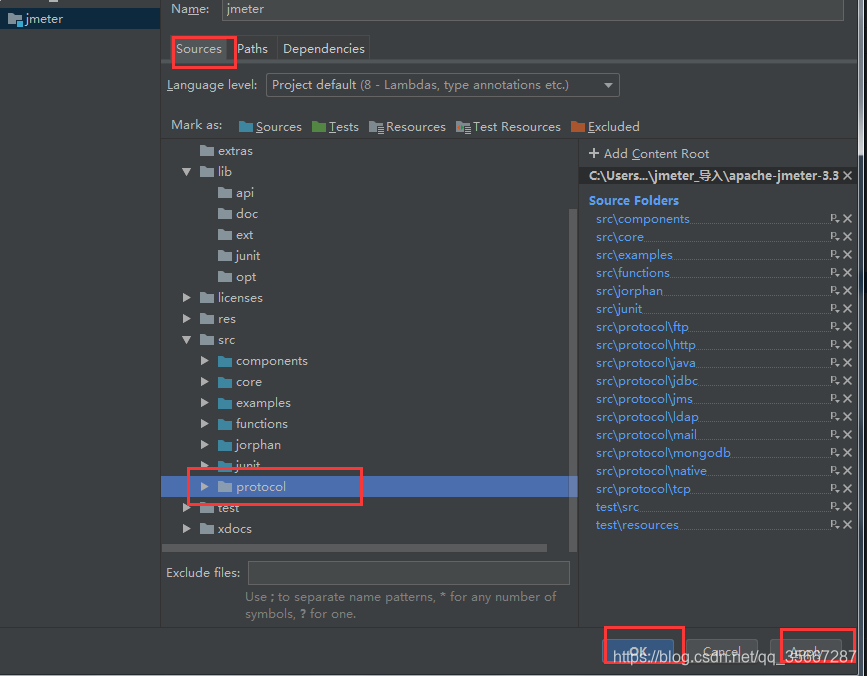Edit package prefix for src\protocol\http
This screenshot has height=676, width=867.
[x=835, y=344]
